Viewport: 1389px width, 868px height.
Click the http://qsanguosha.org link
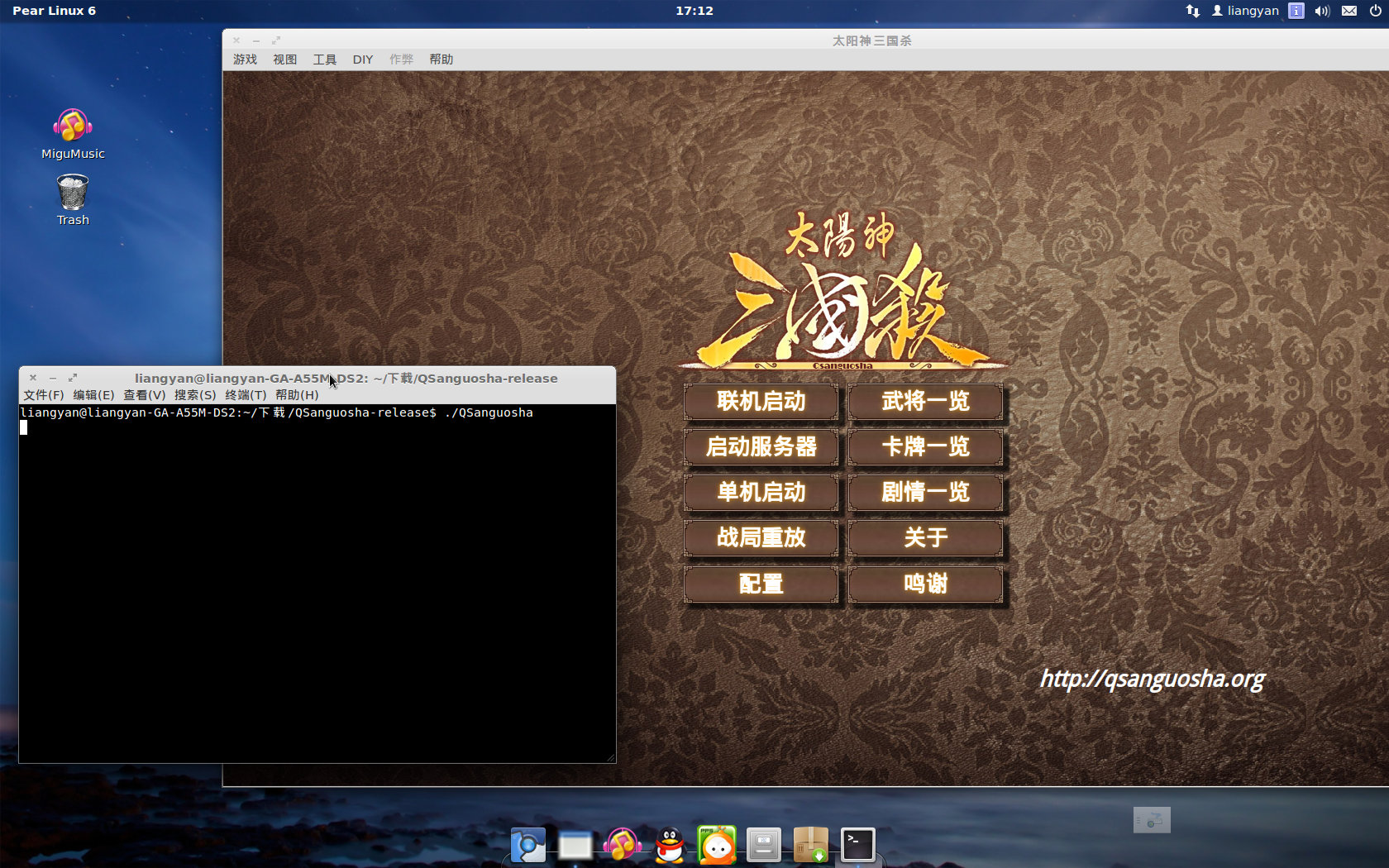[1152, 679]
